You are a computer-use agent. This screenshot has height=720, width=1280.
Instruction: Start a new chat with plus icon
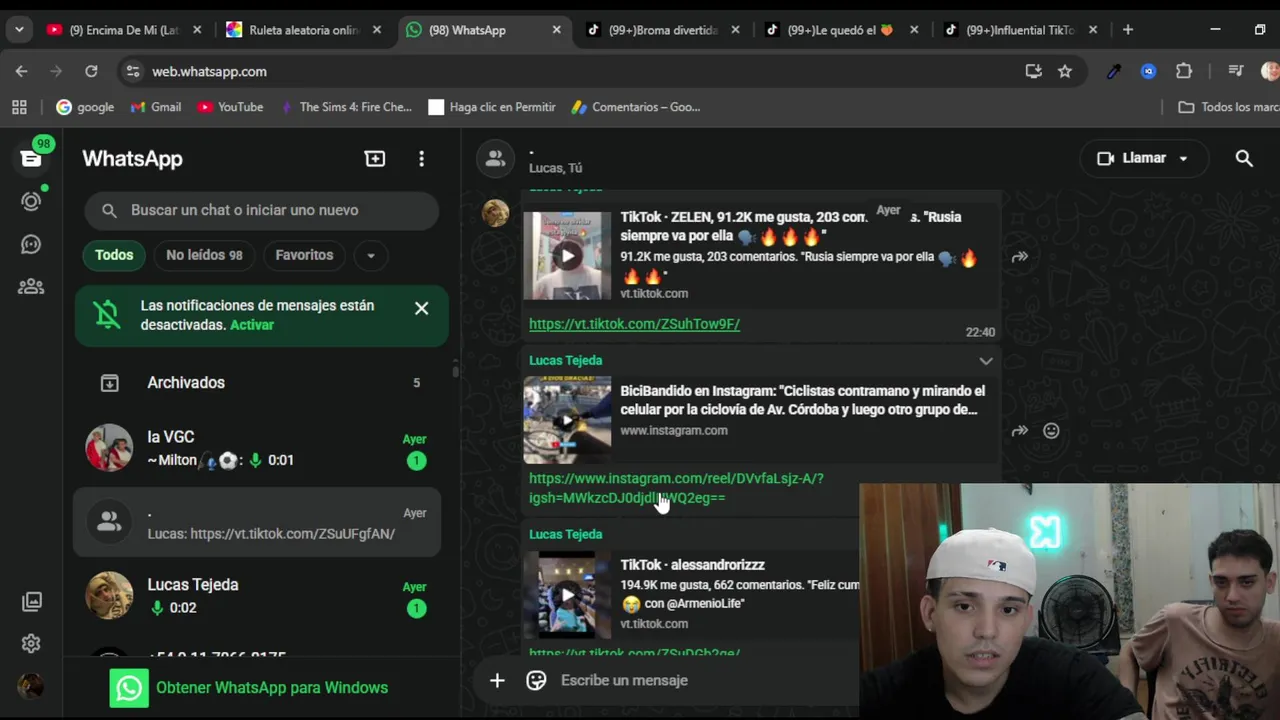click(x=375, y=158)
